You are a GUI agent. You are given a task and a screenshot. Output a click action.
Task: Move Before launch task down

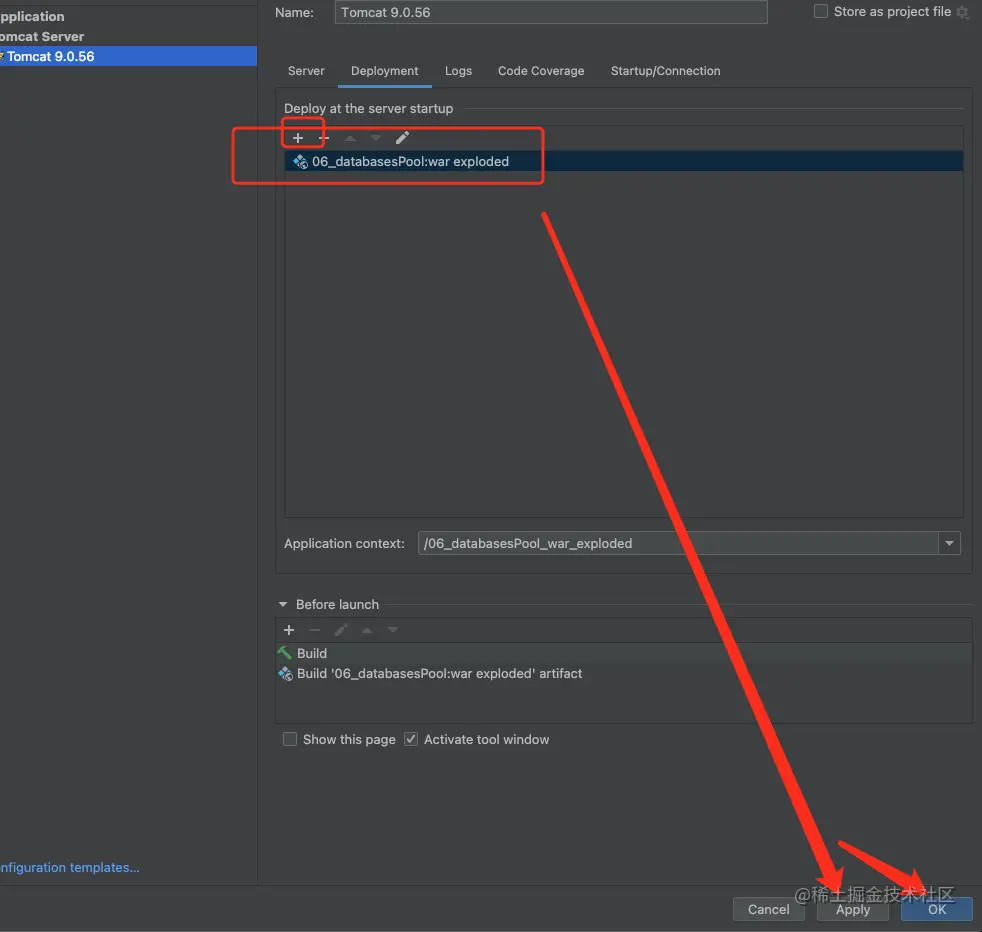pos(393,630)
